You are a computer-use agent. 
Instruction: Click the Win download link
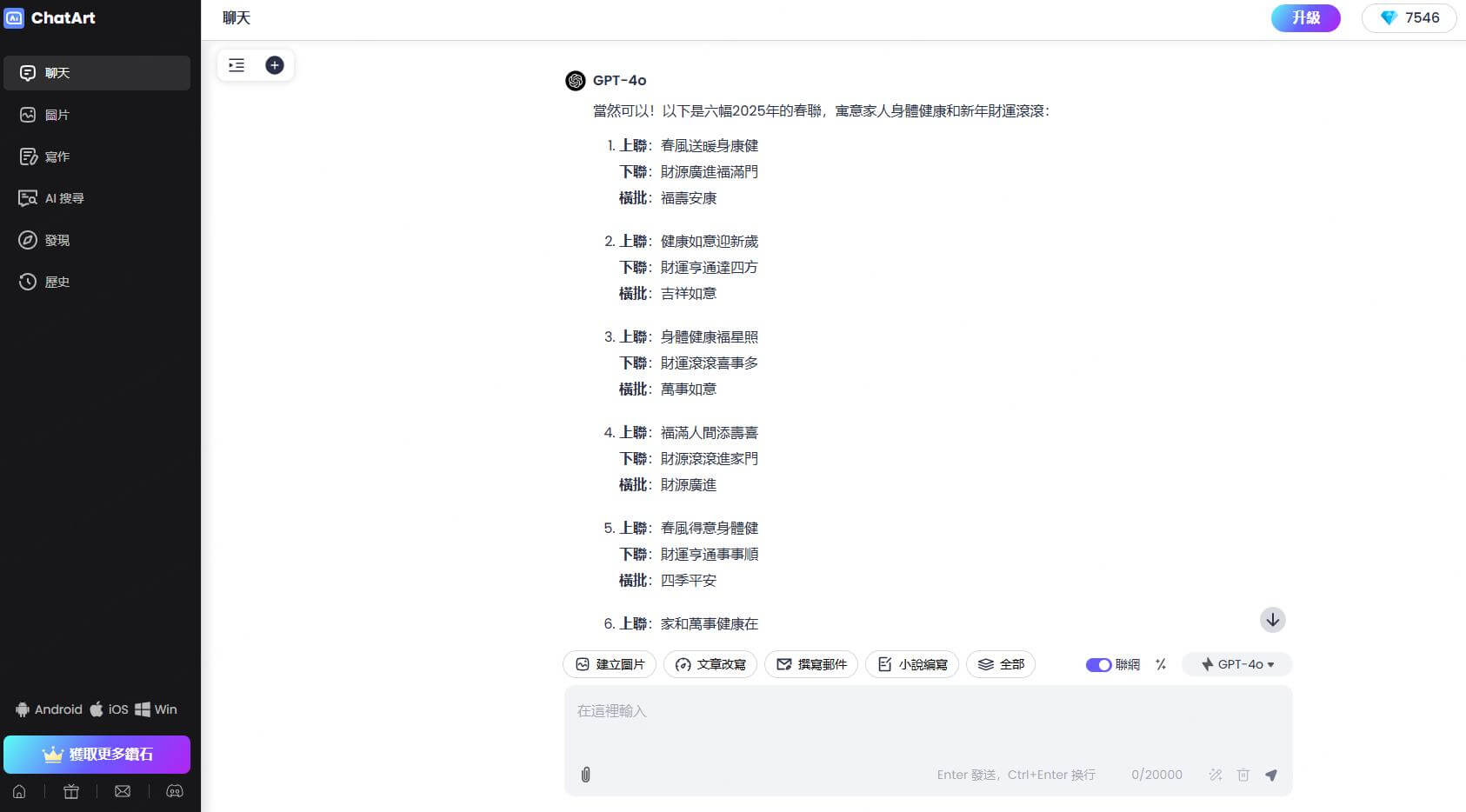[x=156, y=709]
